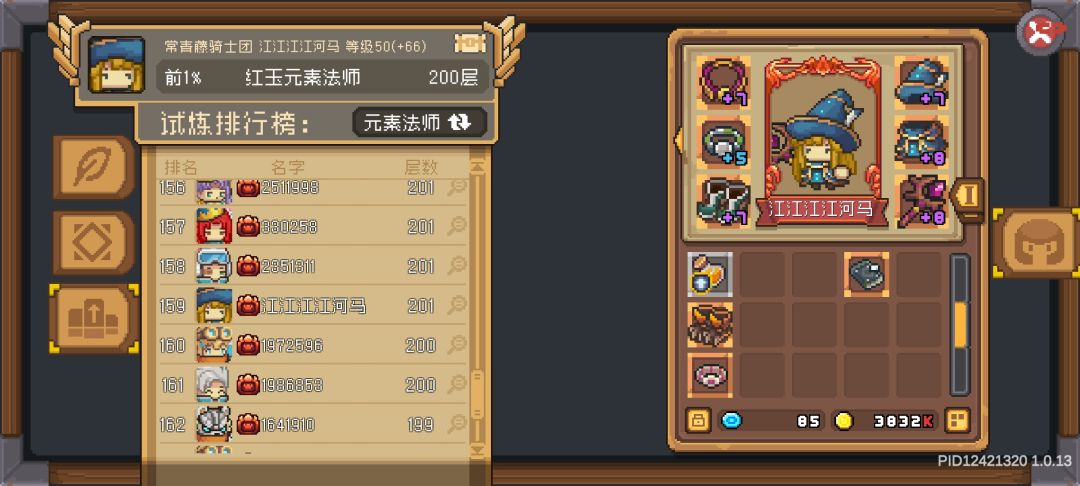Select the potion bottle inventory item
The width and height of the screenshot is (1080, 486).
pyautogui.click(x=710, y=274)
